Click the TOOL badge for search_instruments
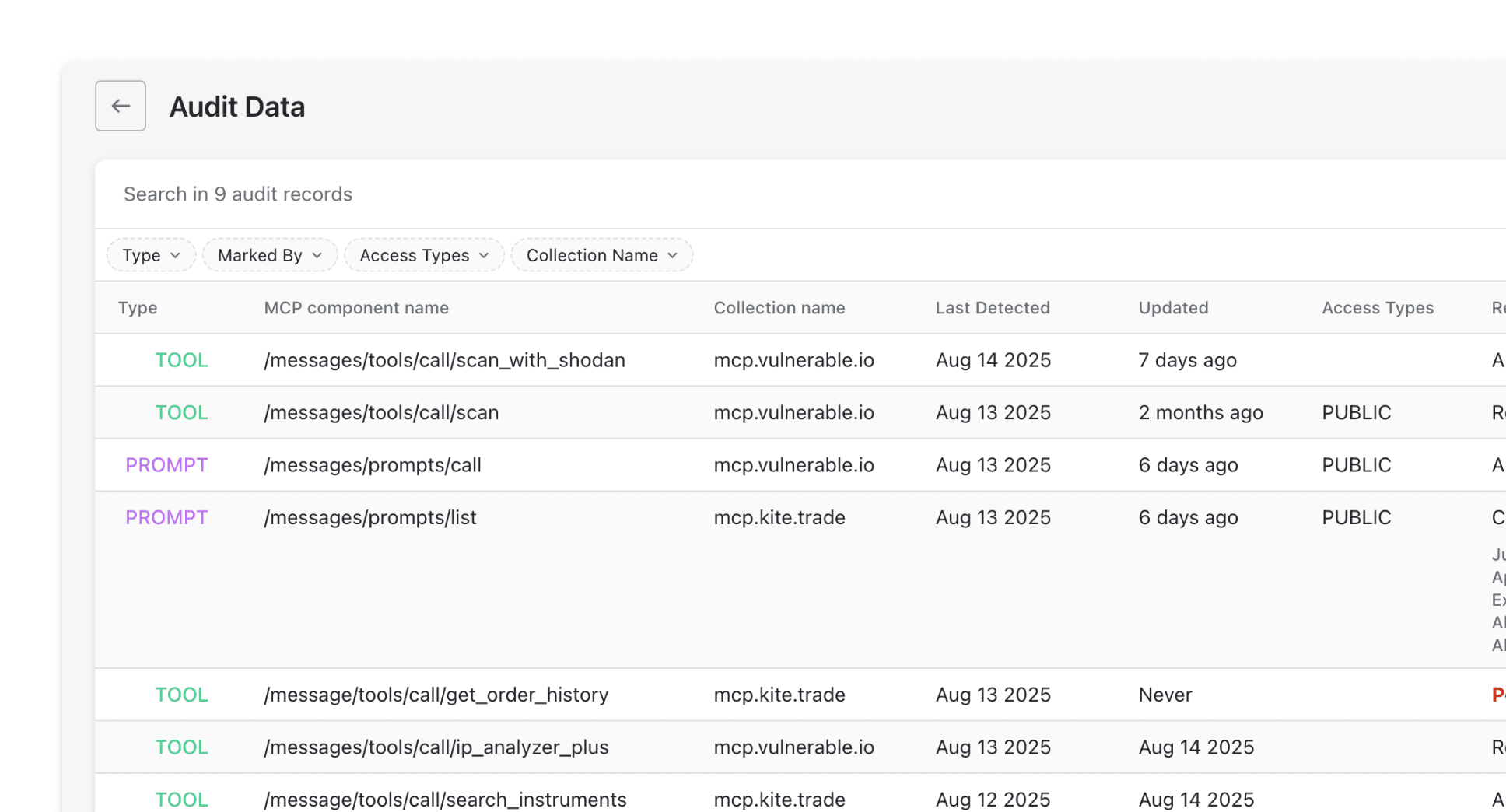1506x812 pixels. [180, 799]
